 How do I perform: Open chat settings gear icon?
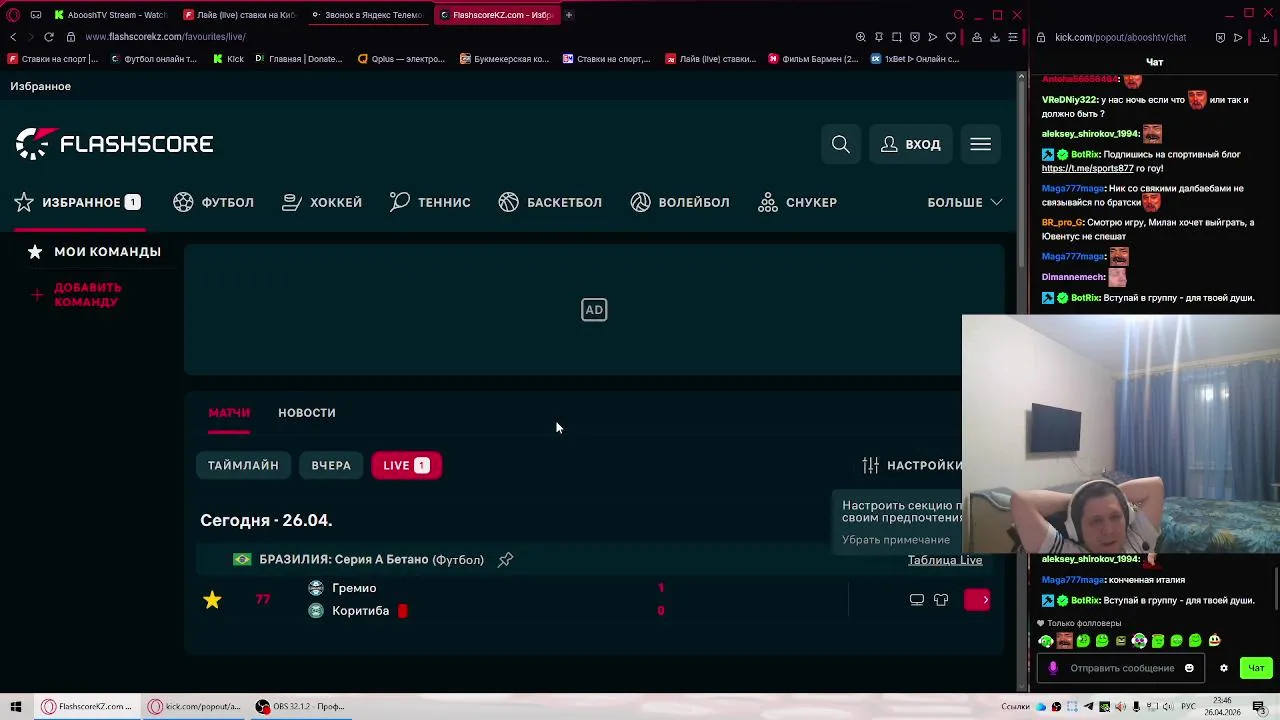(1223, 668)
